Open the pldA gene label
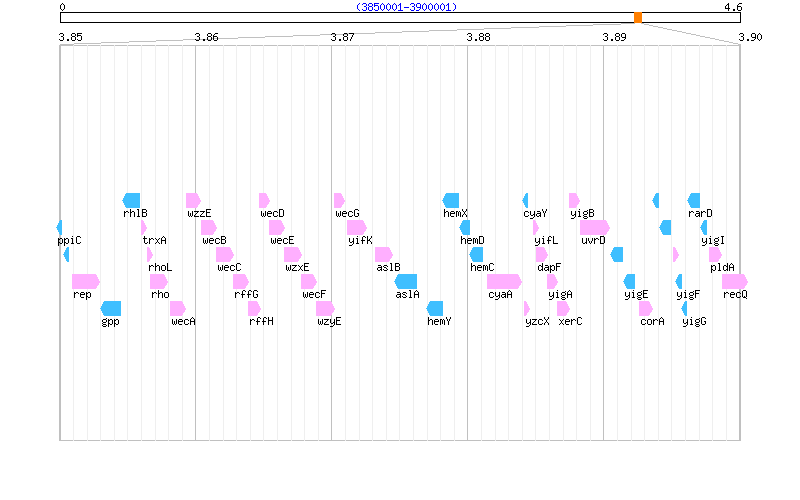 click(x=722, y=267)
